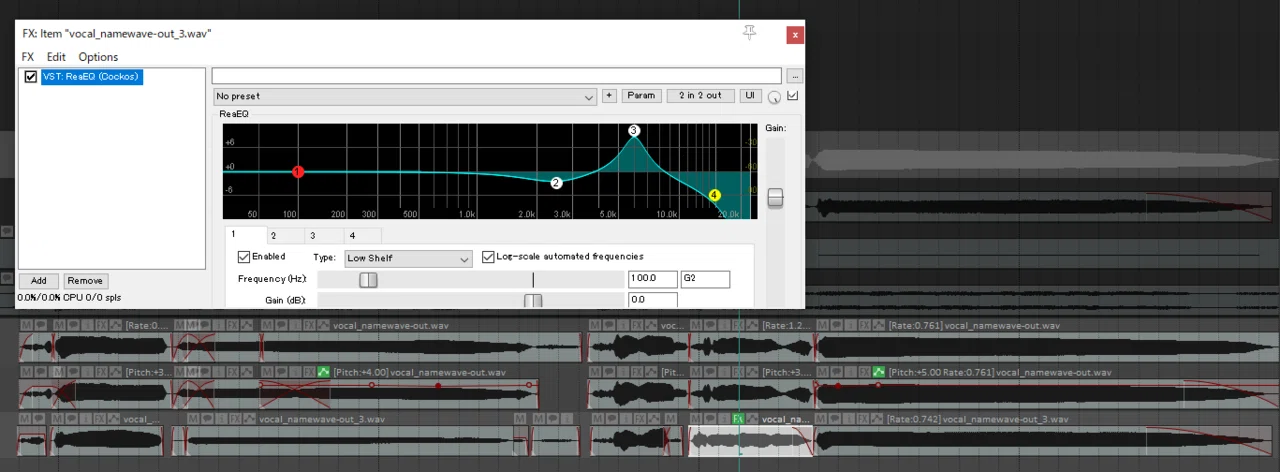Select EQ band point 4 on graph

(715, 196)
